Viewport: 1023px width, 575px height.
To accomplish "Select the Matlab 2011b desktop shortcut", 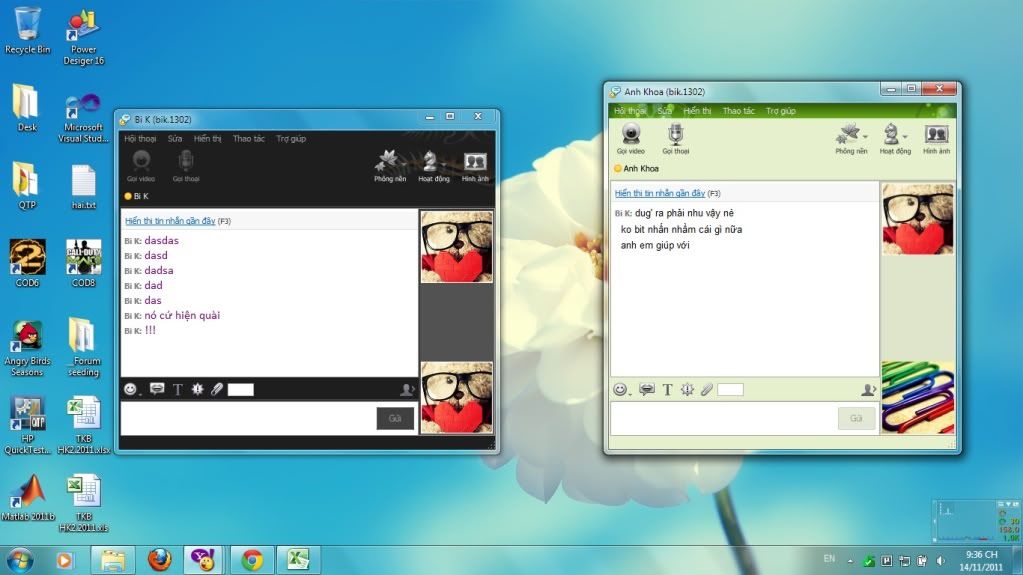I will tap(27, 498).
